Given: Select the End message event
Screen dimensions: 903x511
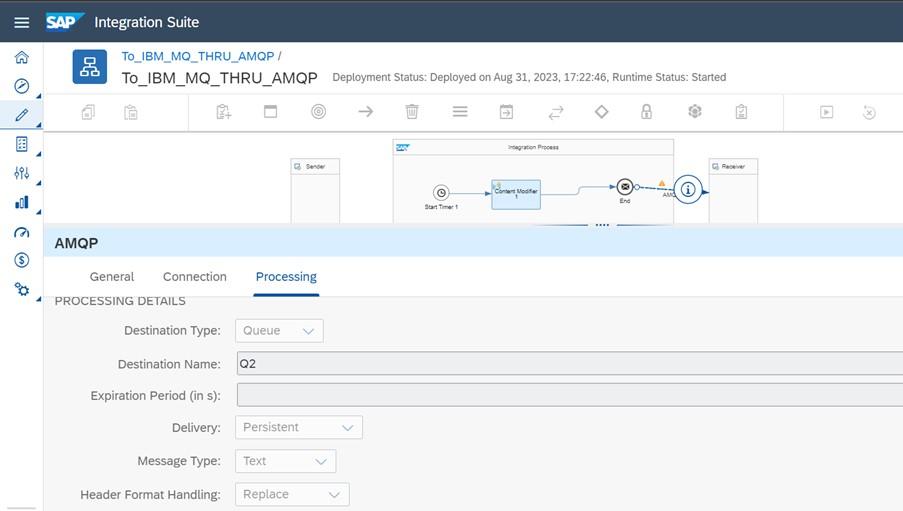Looking at the screenshot, I should (x=625, y=187).
